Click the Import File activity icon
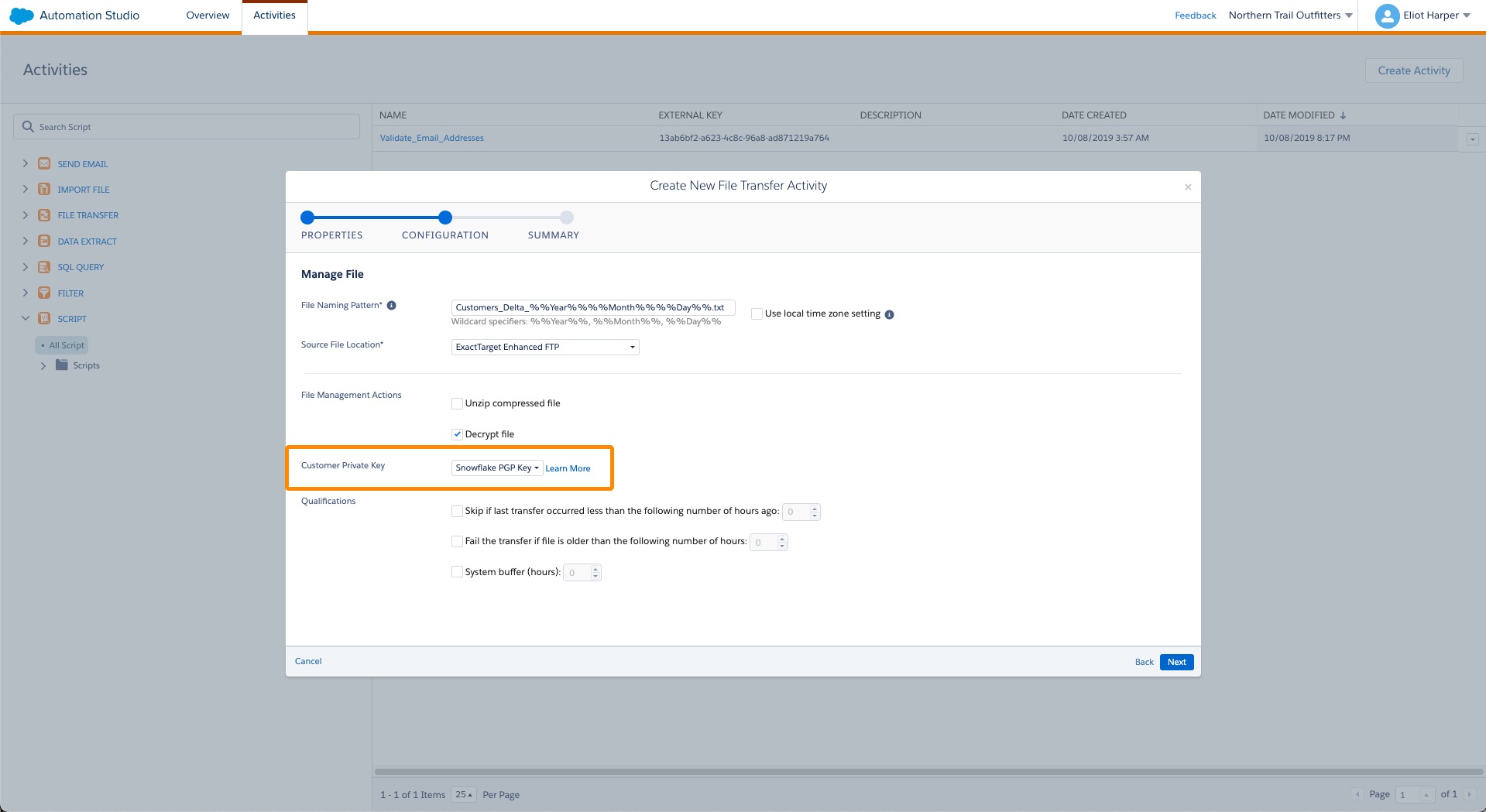This screenshot has width=1486, height=812. [44, 189]
